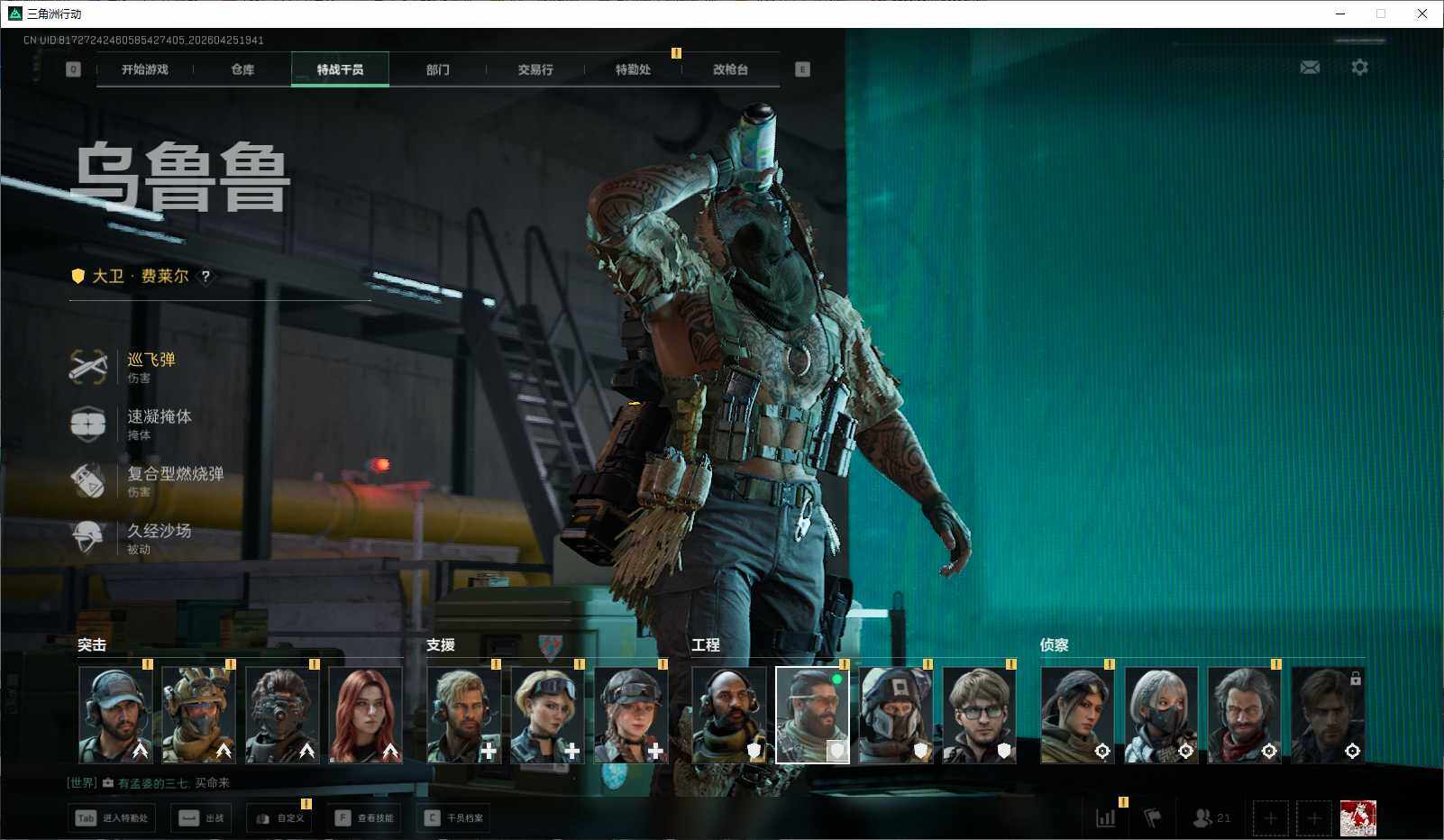
Task: Choose the blonde 支援 woman with raised goggles
Action: tap(547, 715)
